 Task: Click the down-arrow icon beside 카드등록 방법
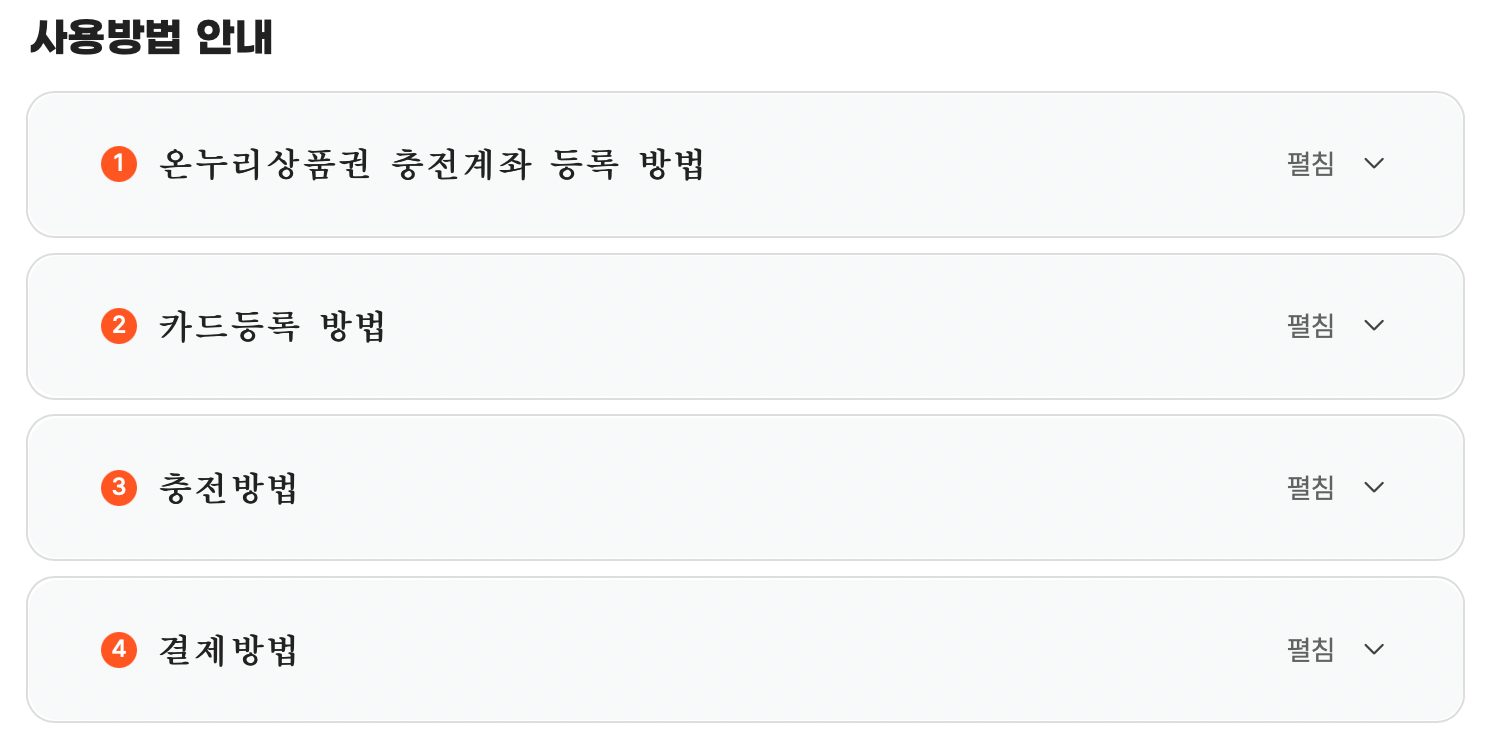click(x=1374, y=325)
